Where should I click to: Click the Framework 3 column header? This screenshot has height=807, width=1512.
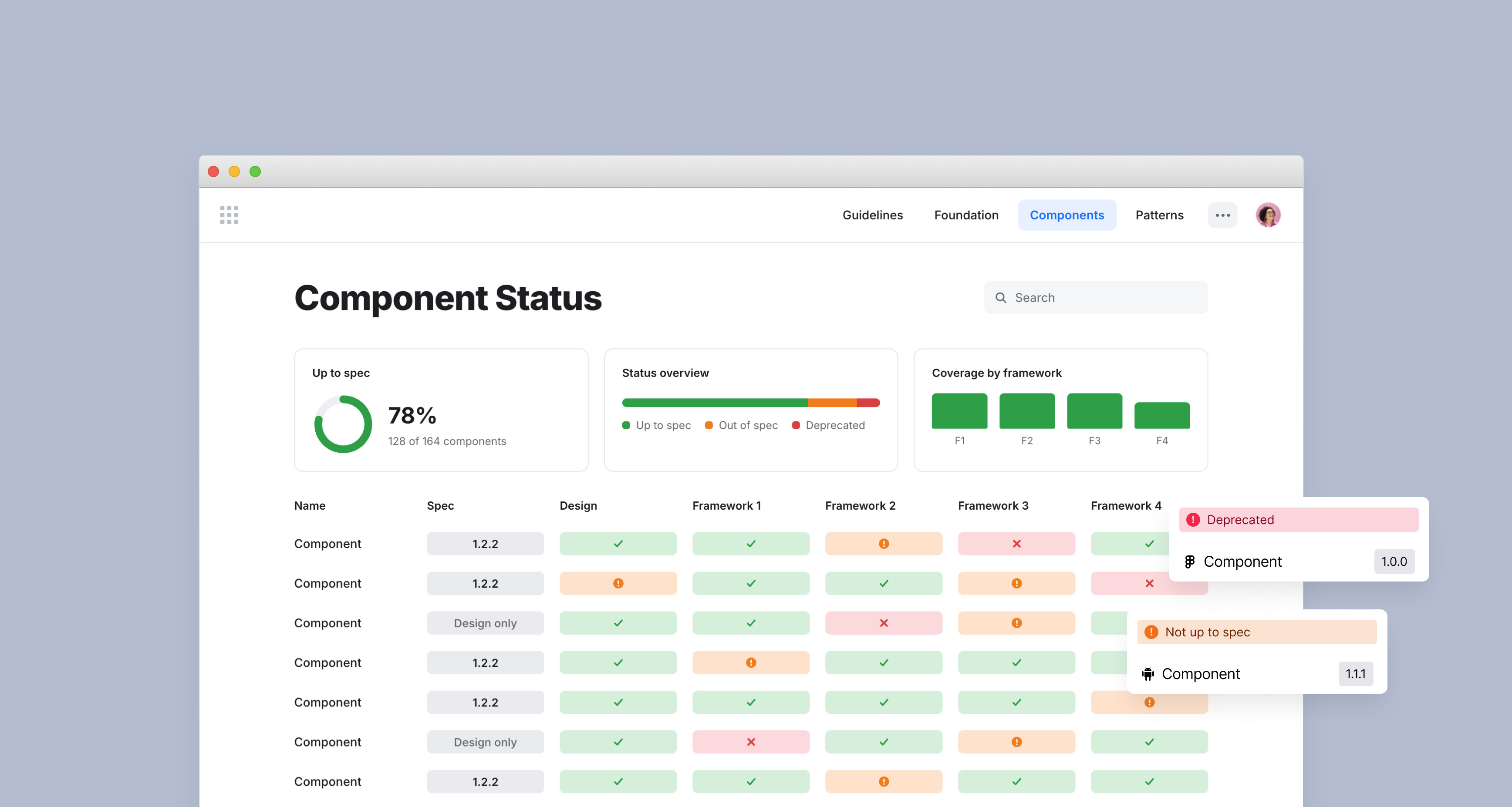coord(992,505)
